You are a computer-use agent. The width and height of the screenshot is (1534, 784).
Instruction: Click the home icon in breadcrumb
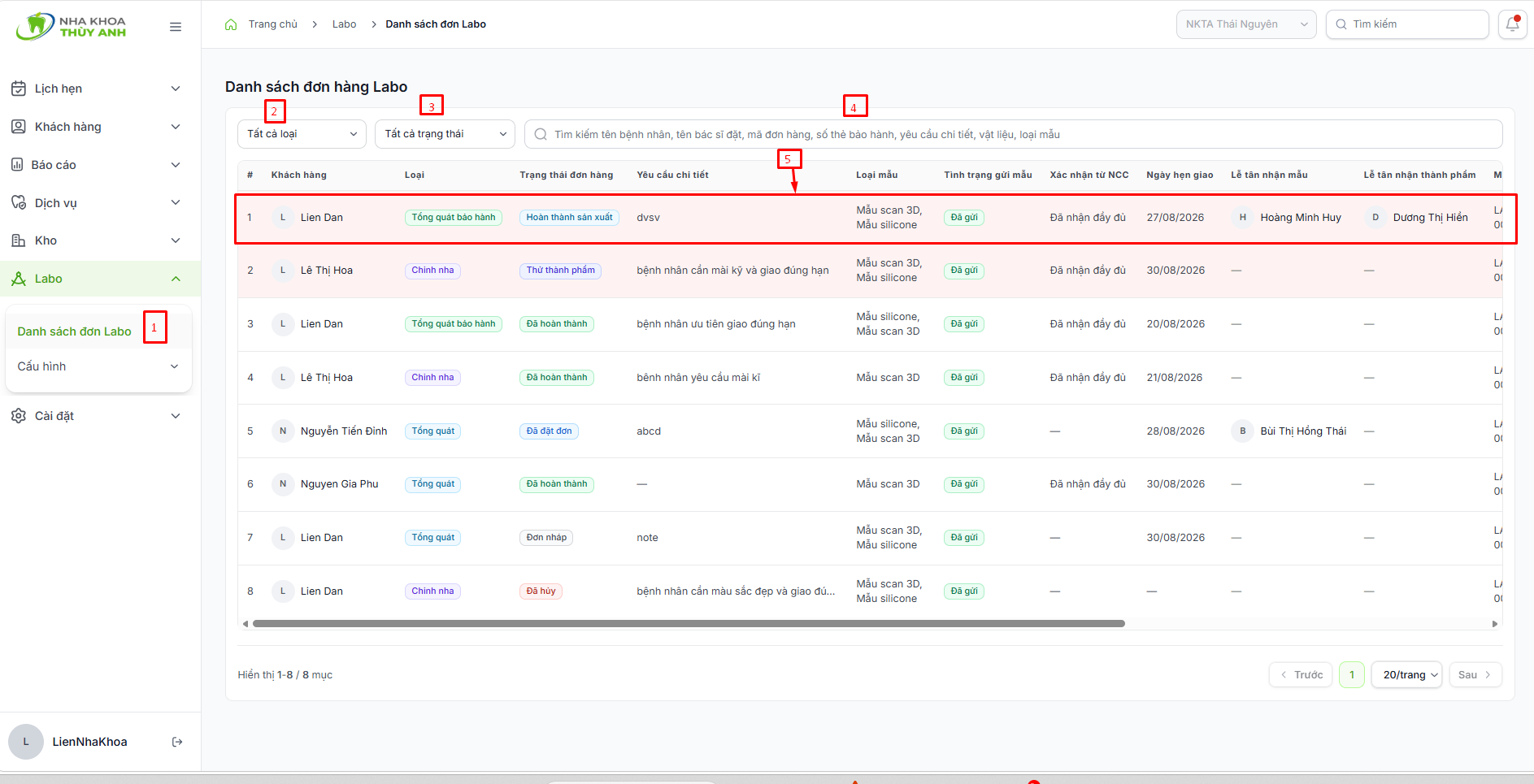(x=231, y=24)
